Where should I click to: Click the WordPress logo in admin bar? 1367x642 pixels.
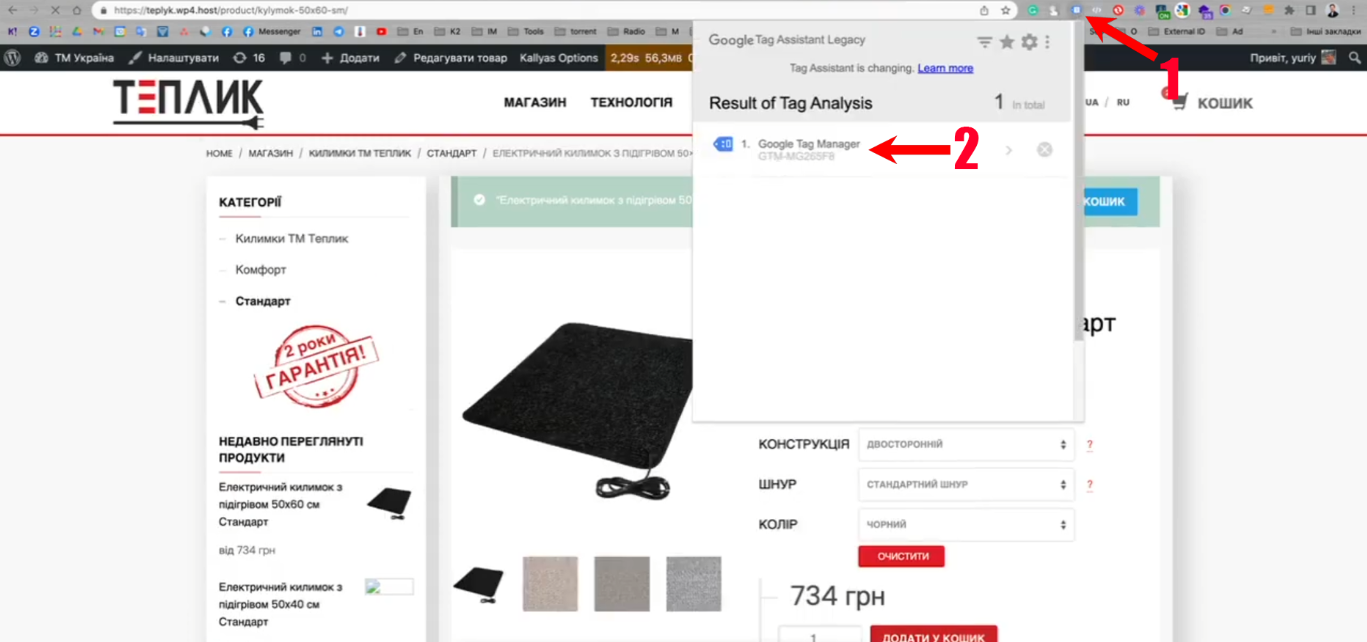point(13,58)
